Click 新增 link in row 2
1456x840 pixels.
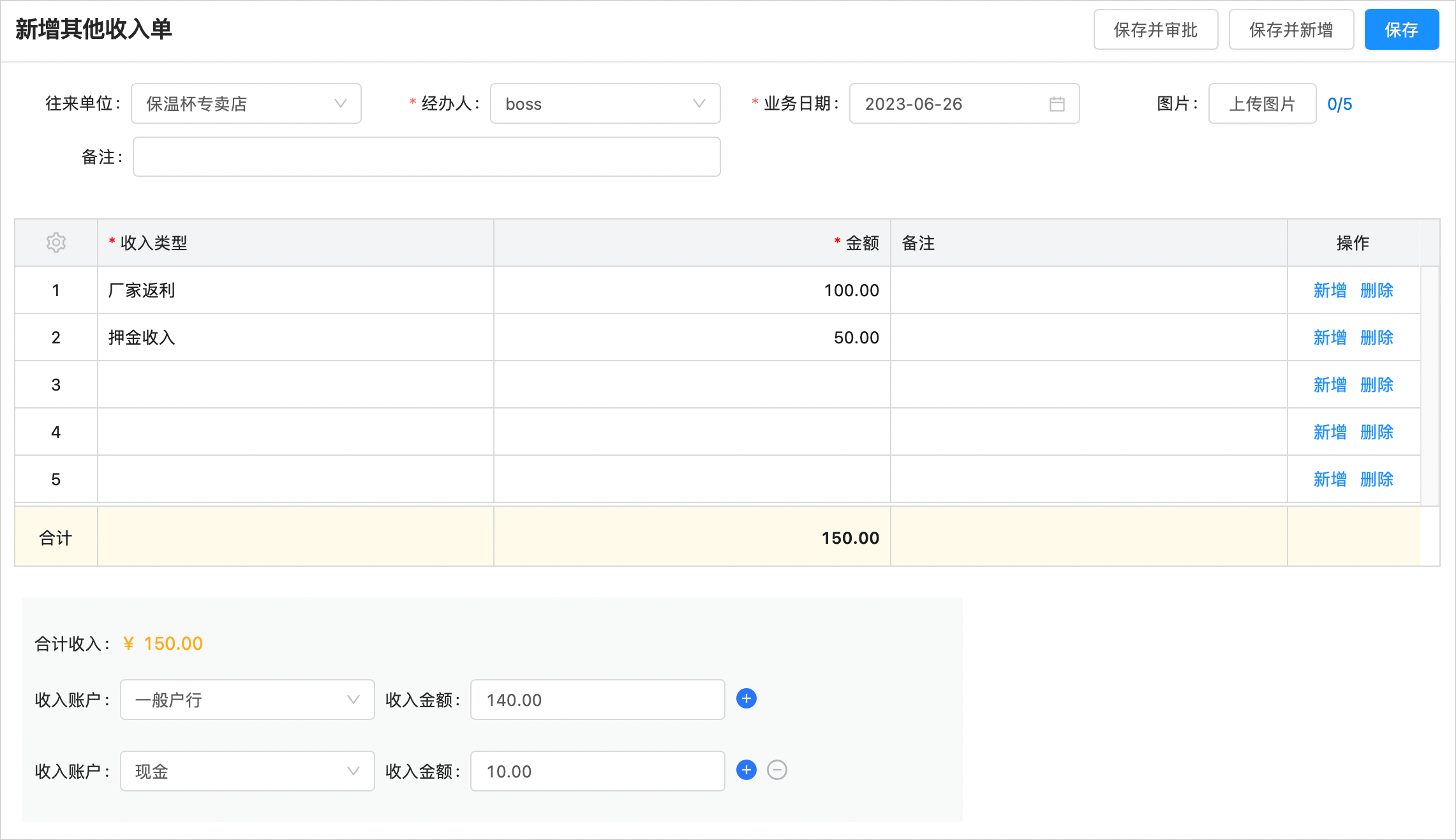tap(1330, 338)
